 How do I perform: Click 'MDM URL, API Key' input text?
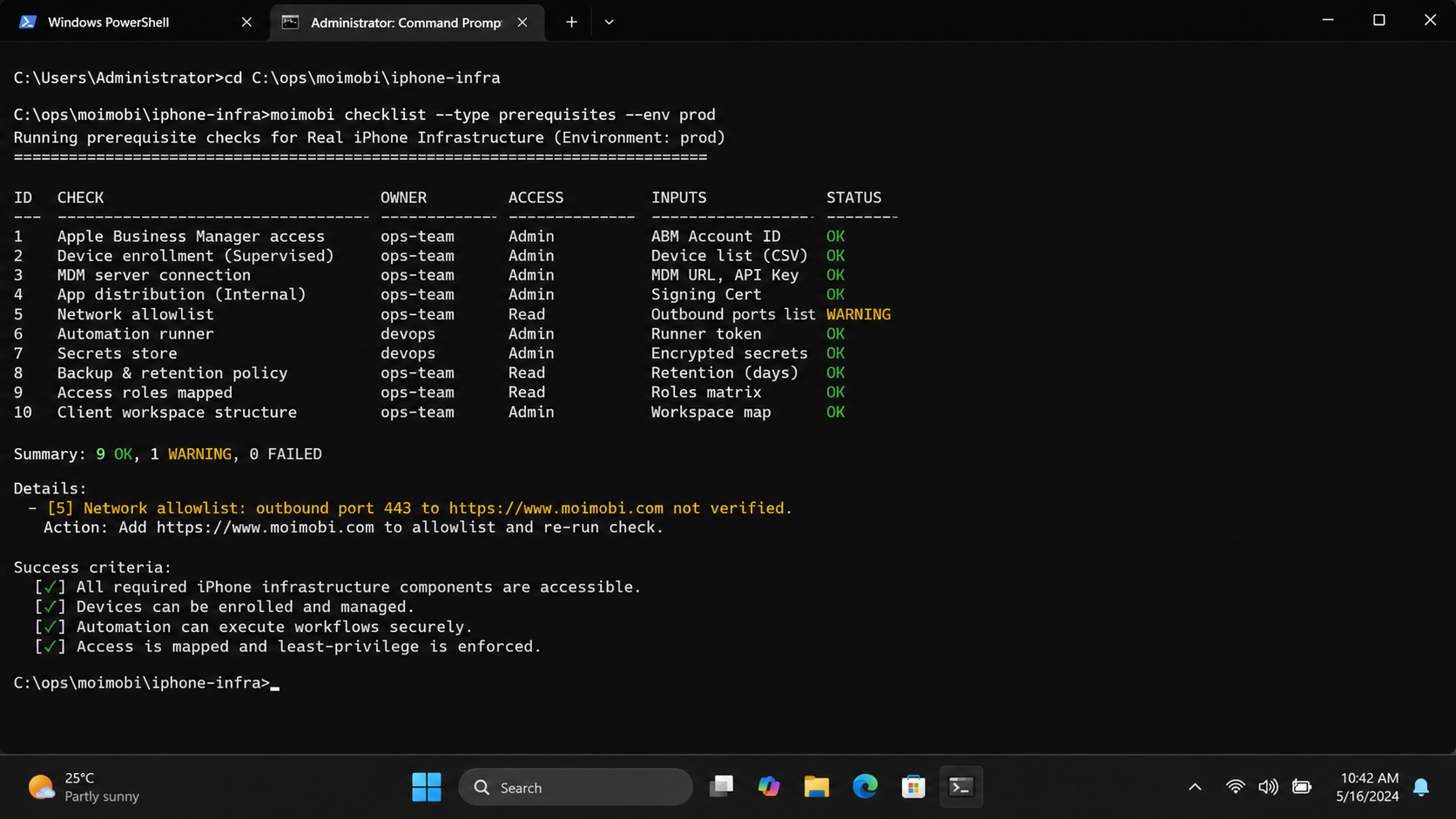[725, 275]
